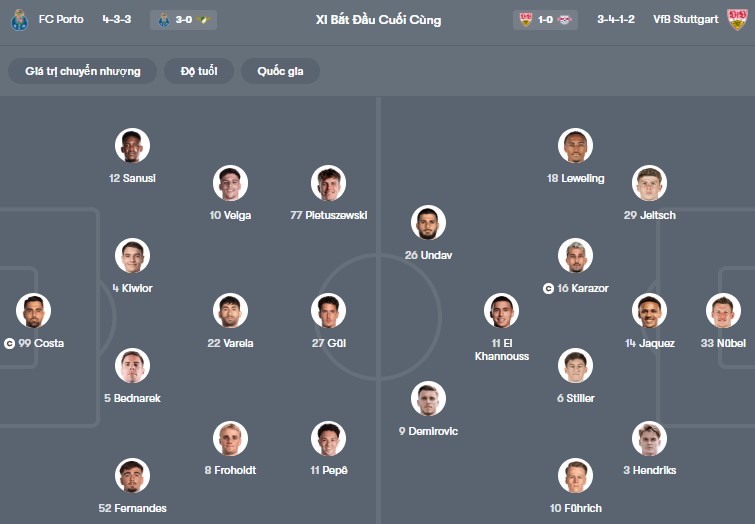
Task: Click Demirovic's player avatar
Action: [x=428, y=399]
